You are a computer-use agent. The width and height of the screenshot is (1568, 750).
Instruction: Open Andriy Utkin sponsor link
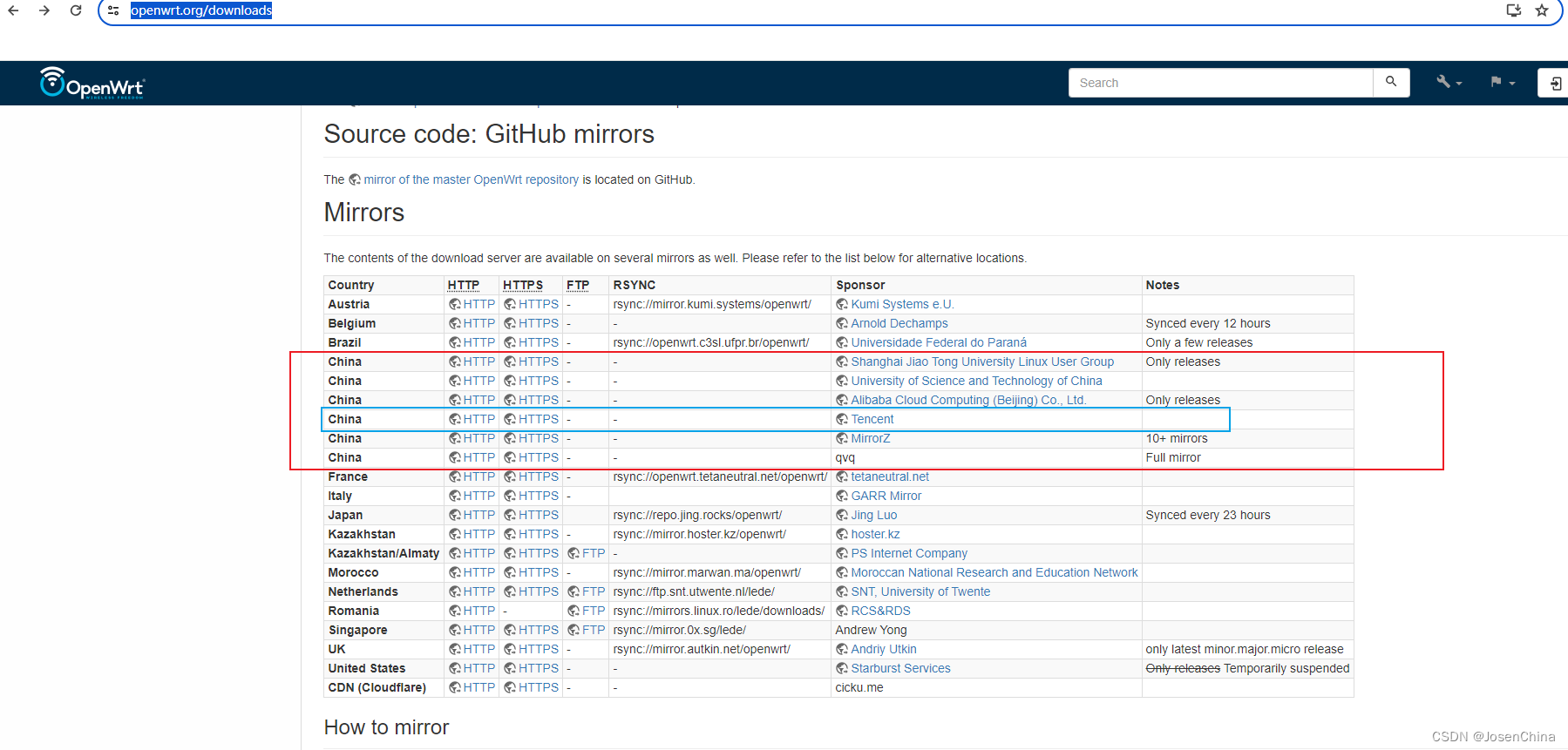884,649
